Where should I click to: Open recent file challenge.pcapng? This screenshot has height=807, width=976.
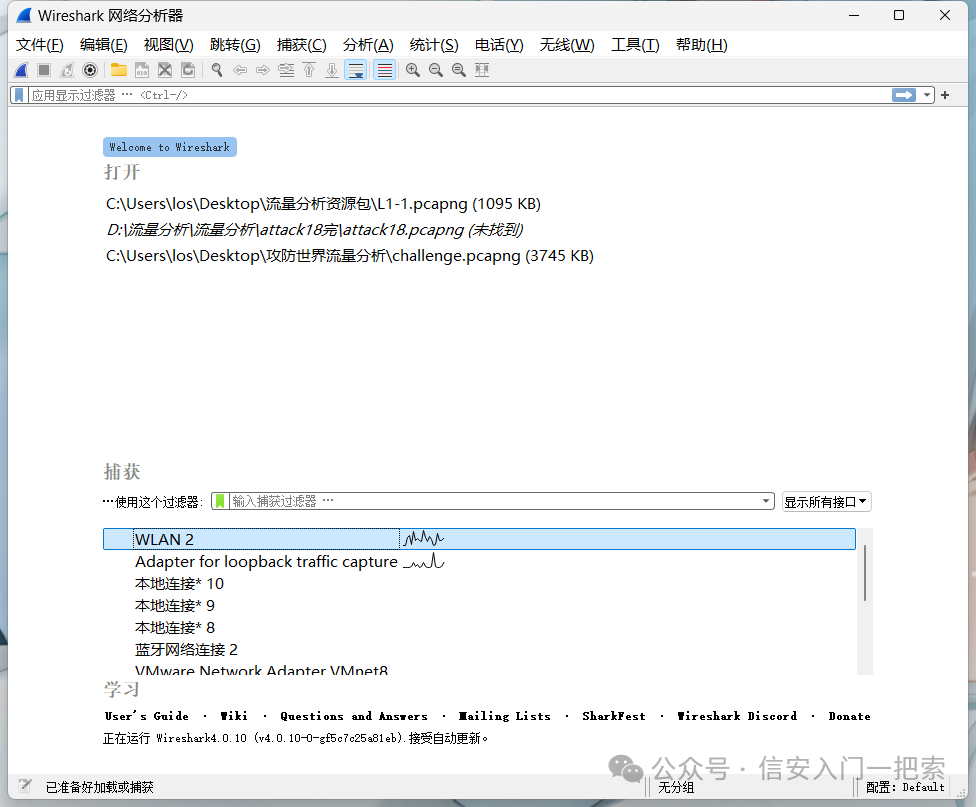click(x=350, y=256)
